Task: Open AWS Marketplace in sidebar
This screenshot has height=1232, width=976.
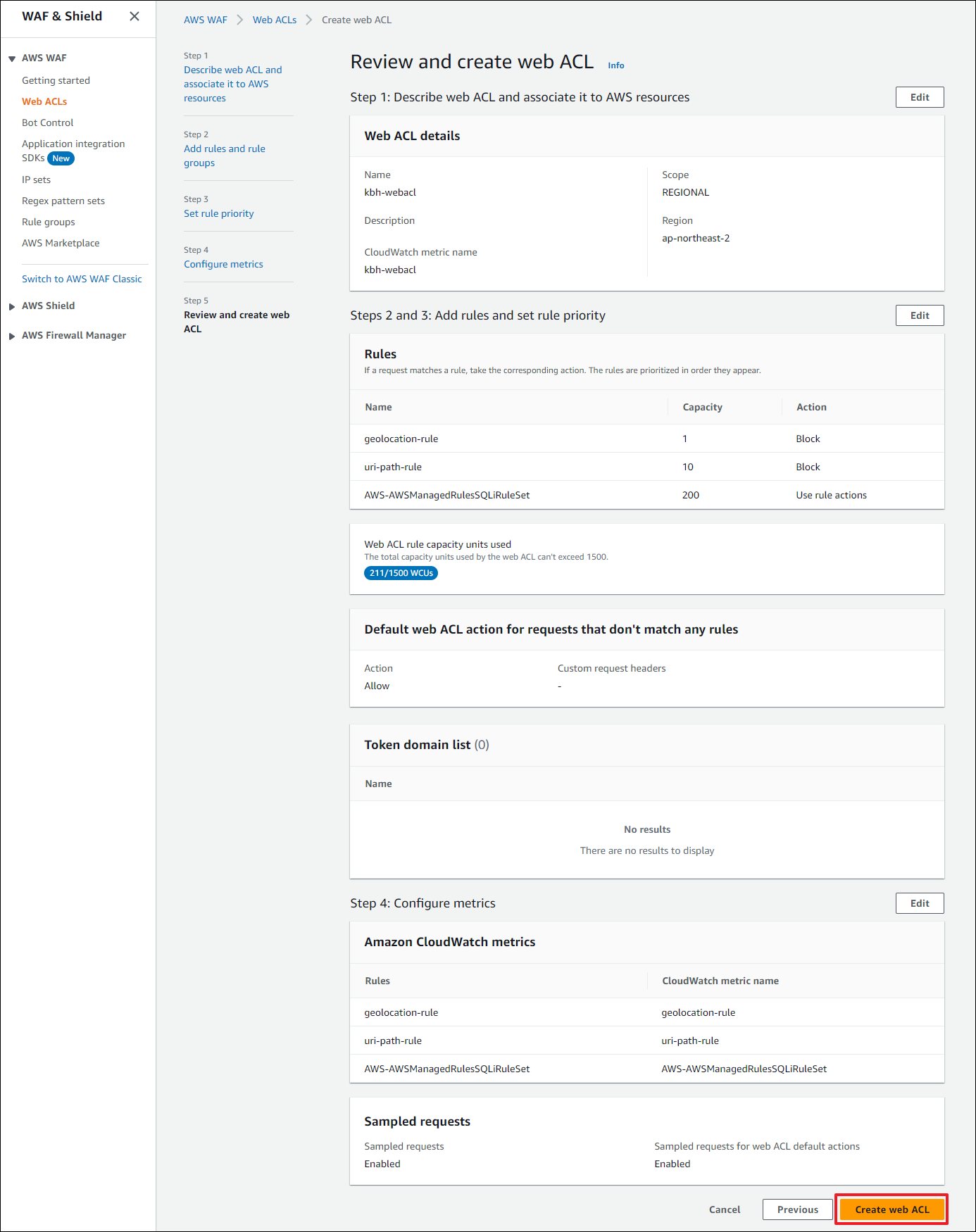Action: click(61, 243)
